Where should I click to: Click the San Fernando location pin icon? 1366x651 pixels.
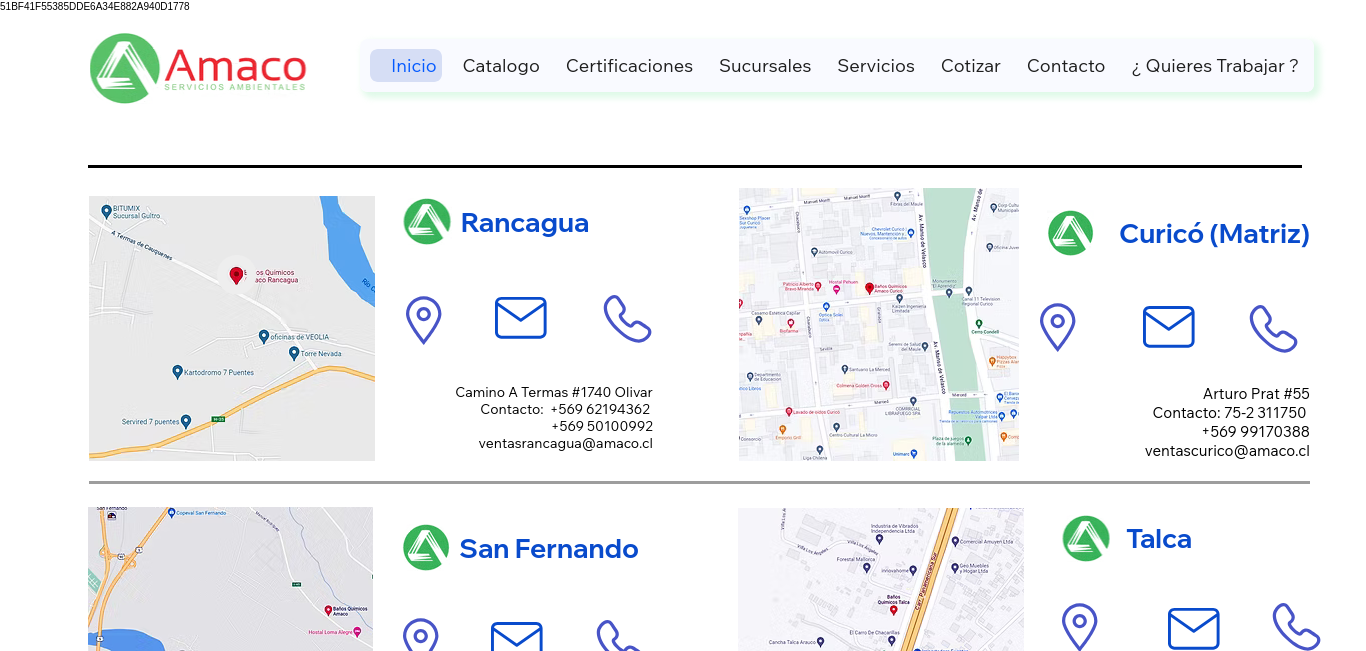pyautogui.click(x=420, y=635)
